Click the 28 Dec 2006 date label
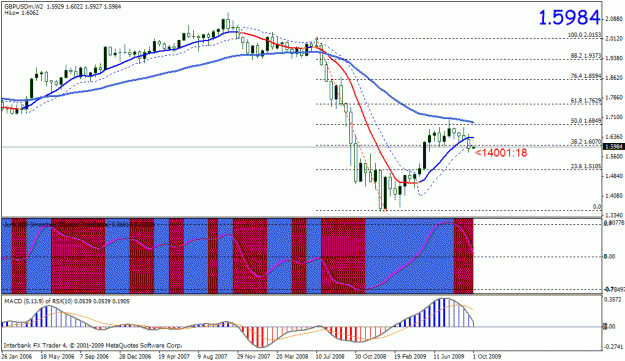Image resolution: width=625 pixels, height=361 pixels. [x=135, y=356]
